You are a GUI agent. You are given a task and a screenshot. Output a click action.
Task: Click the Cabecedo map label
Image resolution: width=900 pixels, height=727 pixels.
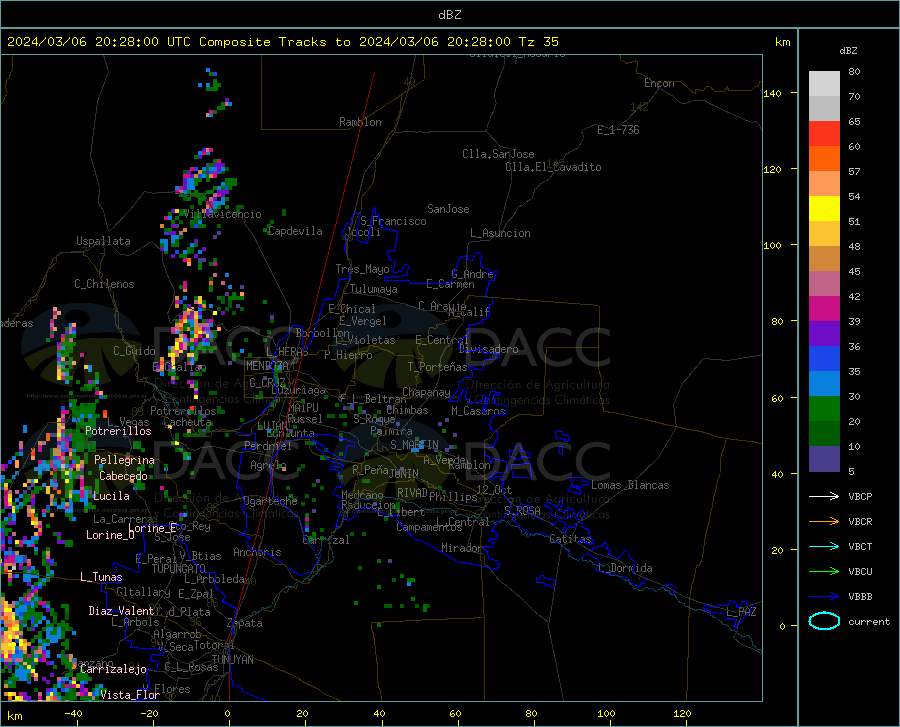coord(123,476)
